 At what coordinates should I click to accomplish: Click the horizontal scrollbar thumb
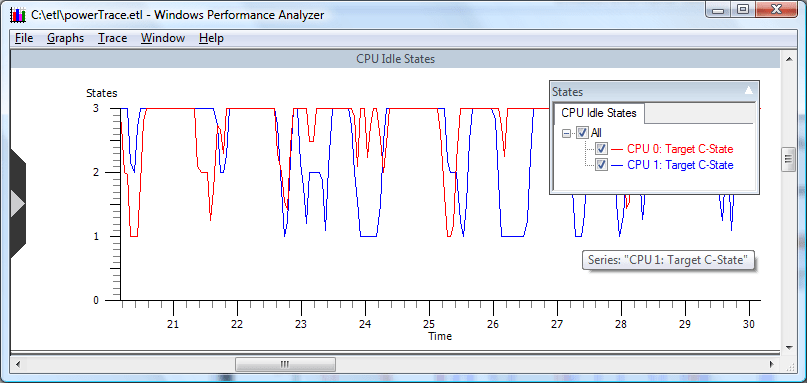point(285,365)
